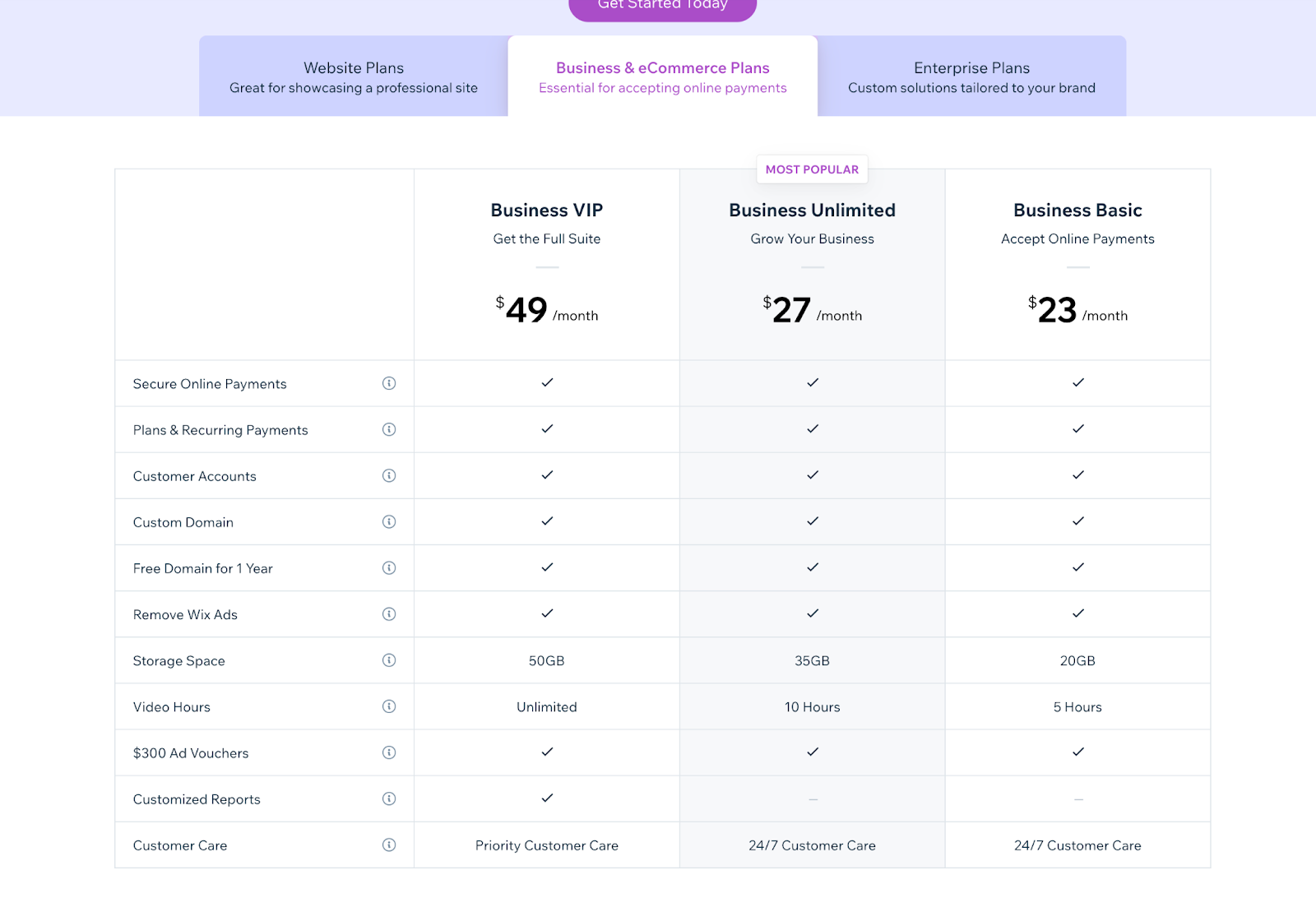Viewport: 1316px width, 898px height.
Task: Open the Remove Wix Ads info icon
Action: tap(389, 613)
